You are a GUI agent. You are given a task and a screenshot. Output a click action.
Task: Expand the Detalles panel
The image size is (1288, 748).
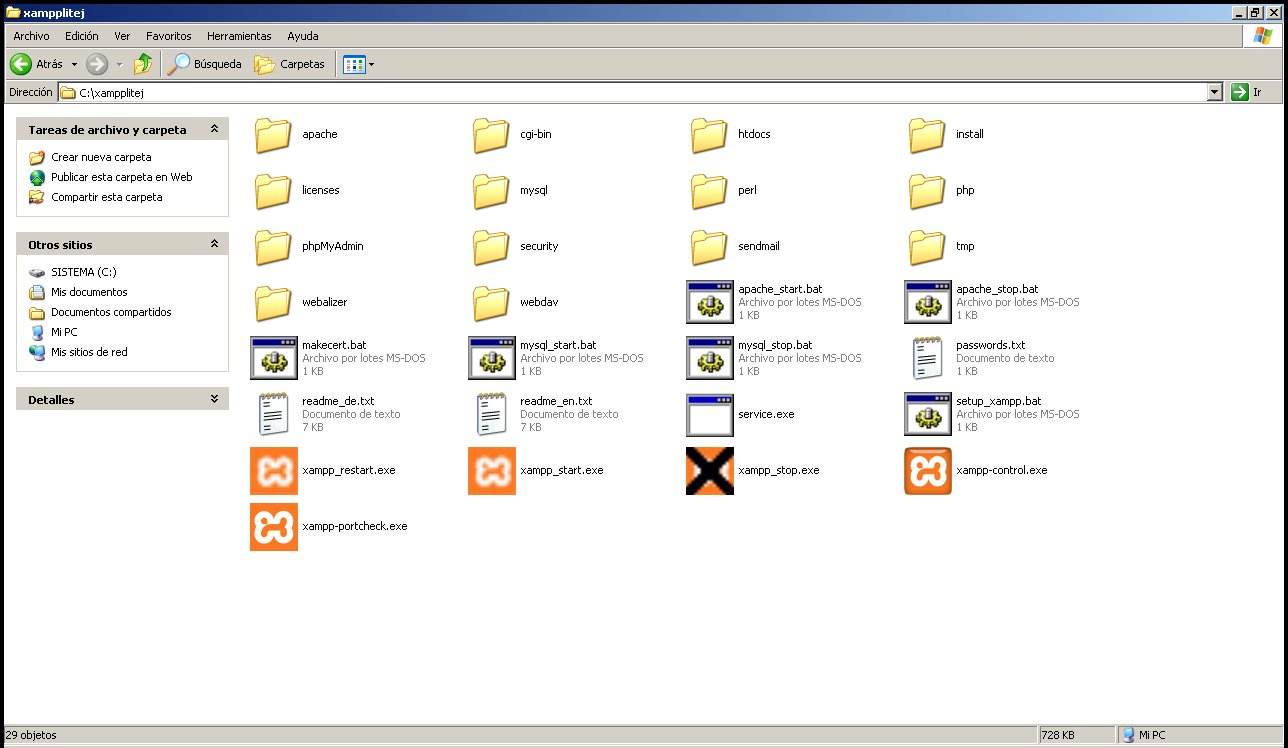[213, 399]
